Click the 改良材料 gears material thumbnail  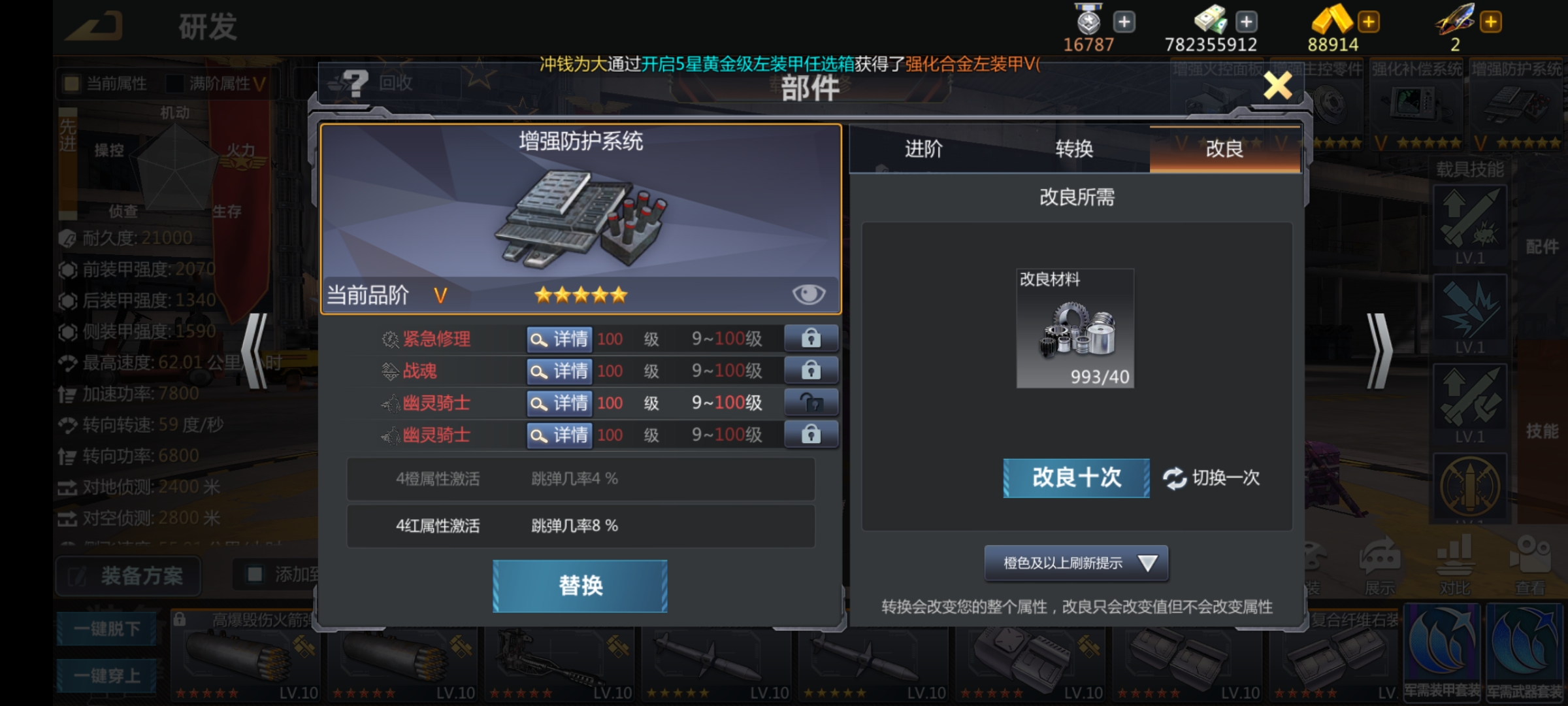(x=1075, y=328)
